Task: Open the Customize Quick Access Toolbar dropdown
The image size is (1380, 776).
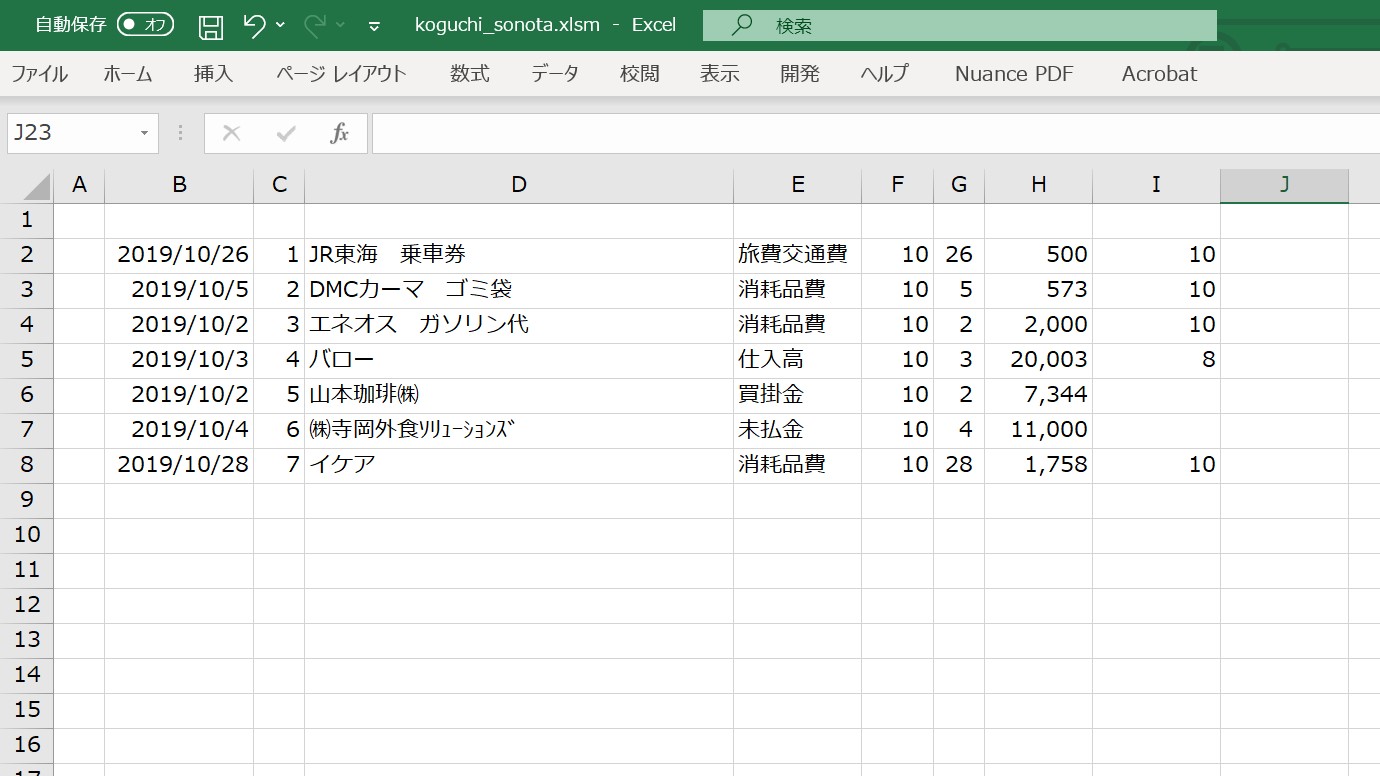Action: pyautogui.click(x=375, y=26)
